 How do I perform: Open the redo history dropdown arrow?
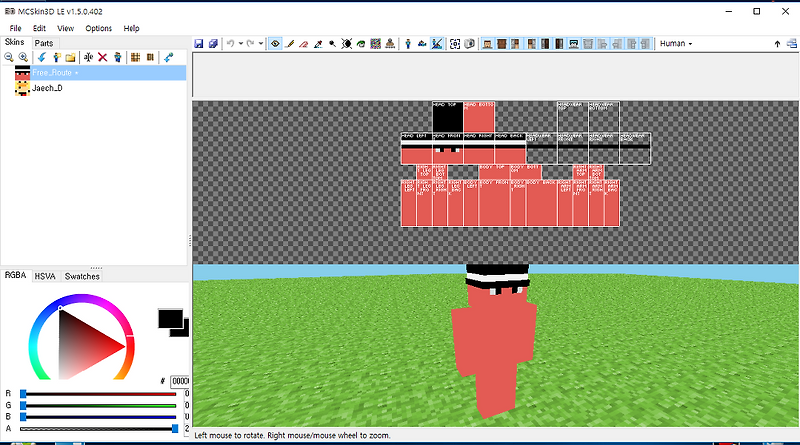coord(261,44)
